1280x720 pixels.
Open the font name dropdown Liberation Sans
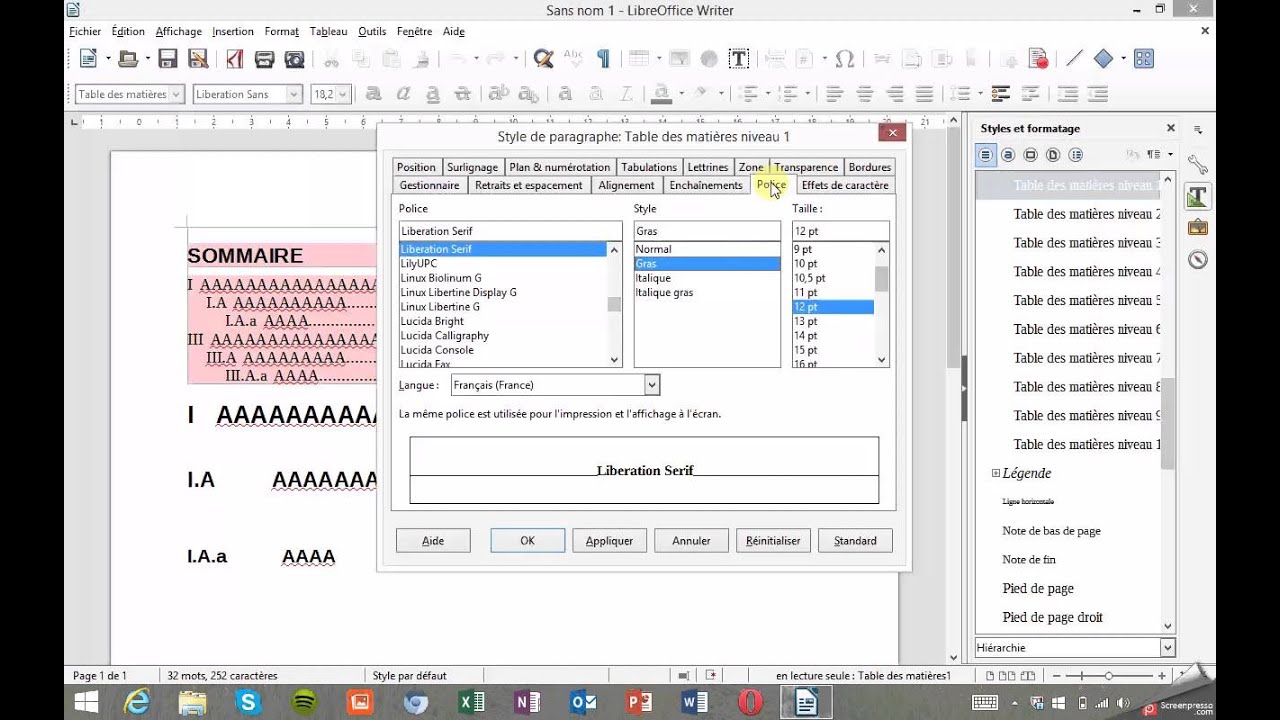coord(294,94)
